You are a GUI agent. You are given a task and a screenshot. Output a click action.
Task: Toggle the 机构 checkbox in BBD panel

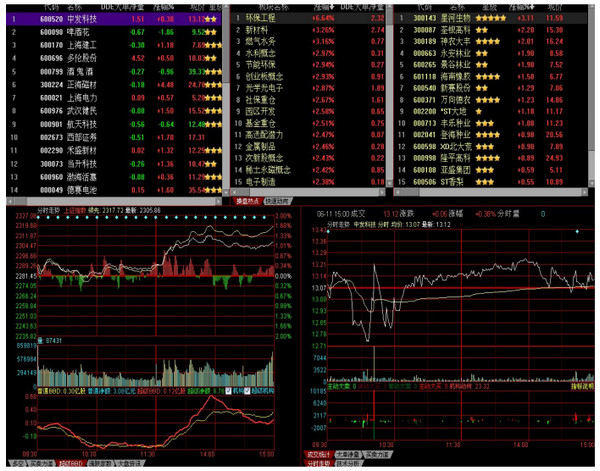click(228, 391)
